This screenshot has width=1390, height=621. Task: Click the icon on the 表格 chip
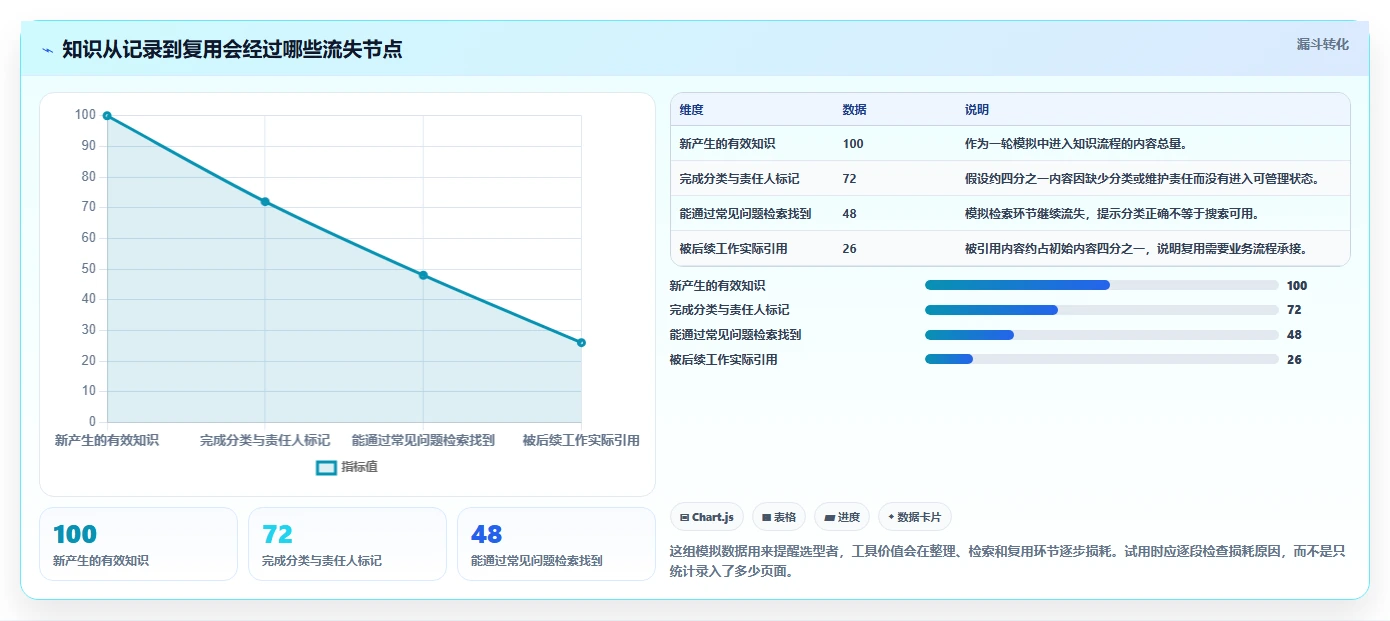(766, 517)
